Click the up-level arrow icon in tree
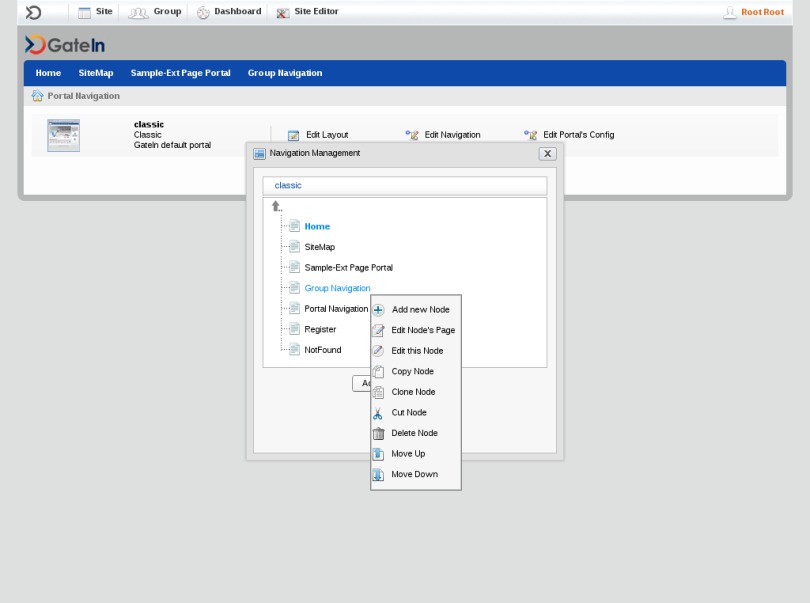The height and width of the screenshot is (603, 810). tap(276, 206)
